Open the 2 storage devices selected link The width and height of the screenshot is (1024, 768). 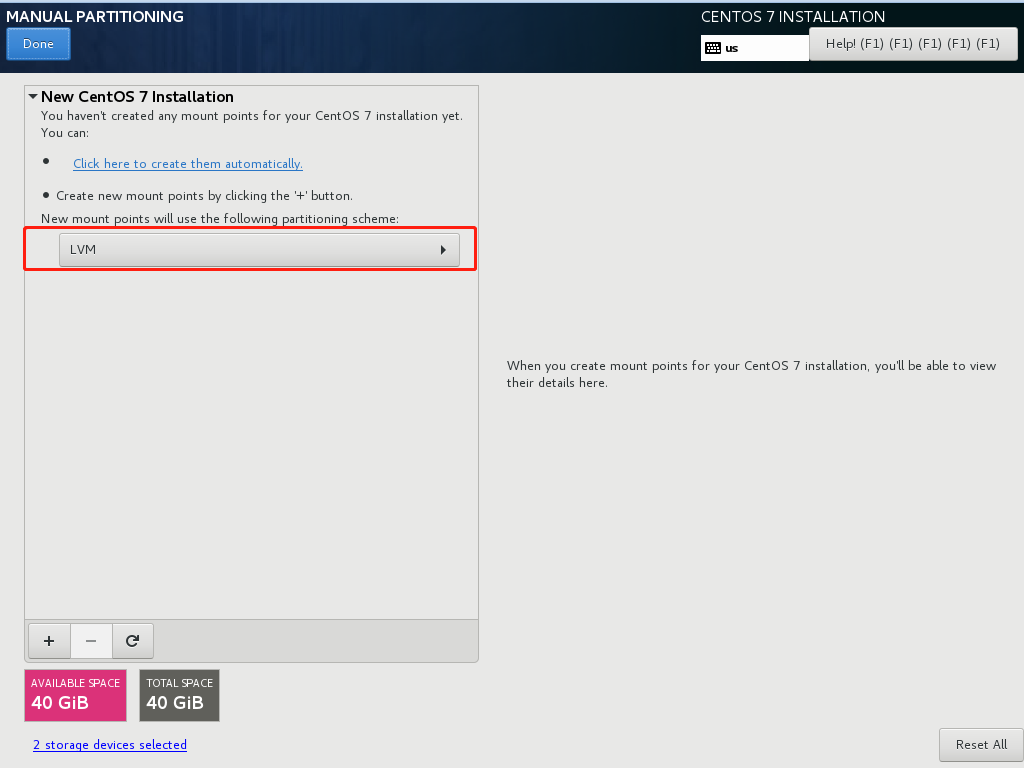pyautogui.click(x=110, y=744)
